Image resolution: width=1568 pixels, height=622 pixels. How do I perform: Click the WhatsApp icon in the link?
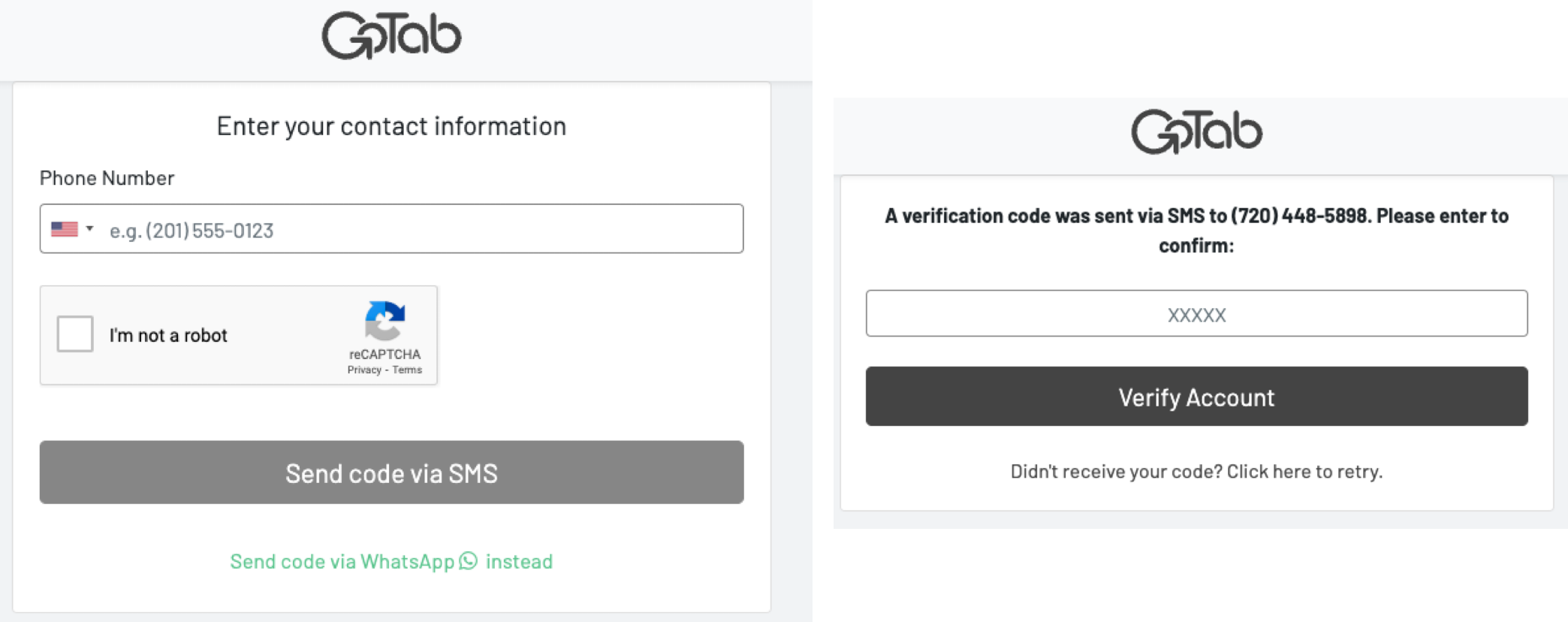coord(469,561)
